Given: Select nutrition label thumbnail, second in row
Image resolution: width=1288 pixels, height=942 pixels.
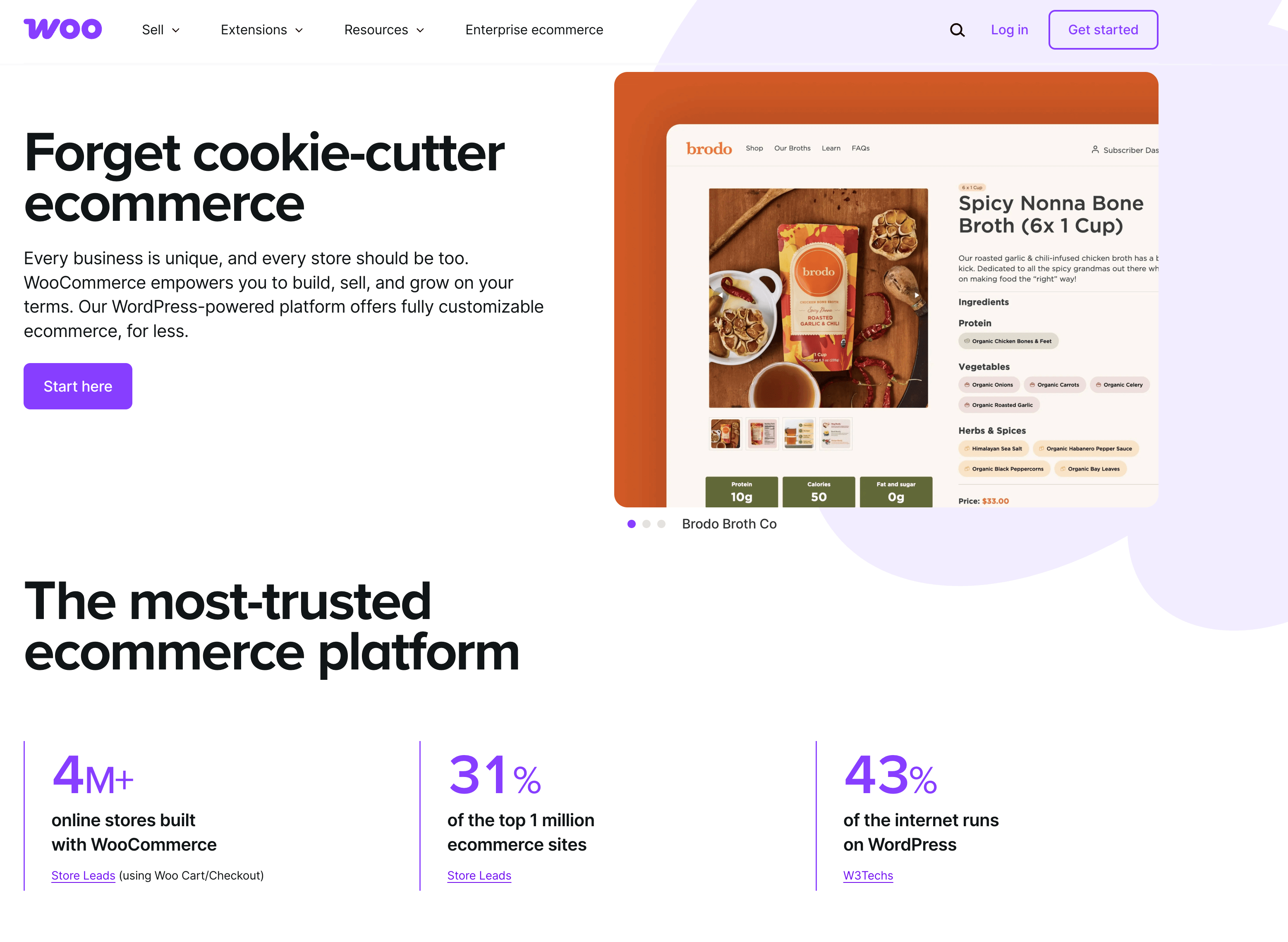Looking at the screenshot, I should [x=762, y=434].
